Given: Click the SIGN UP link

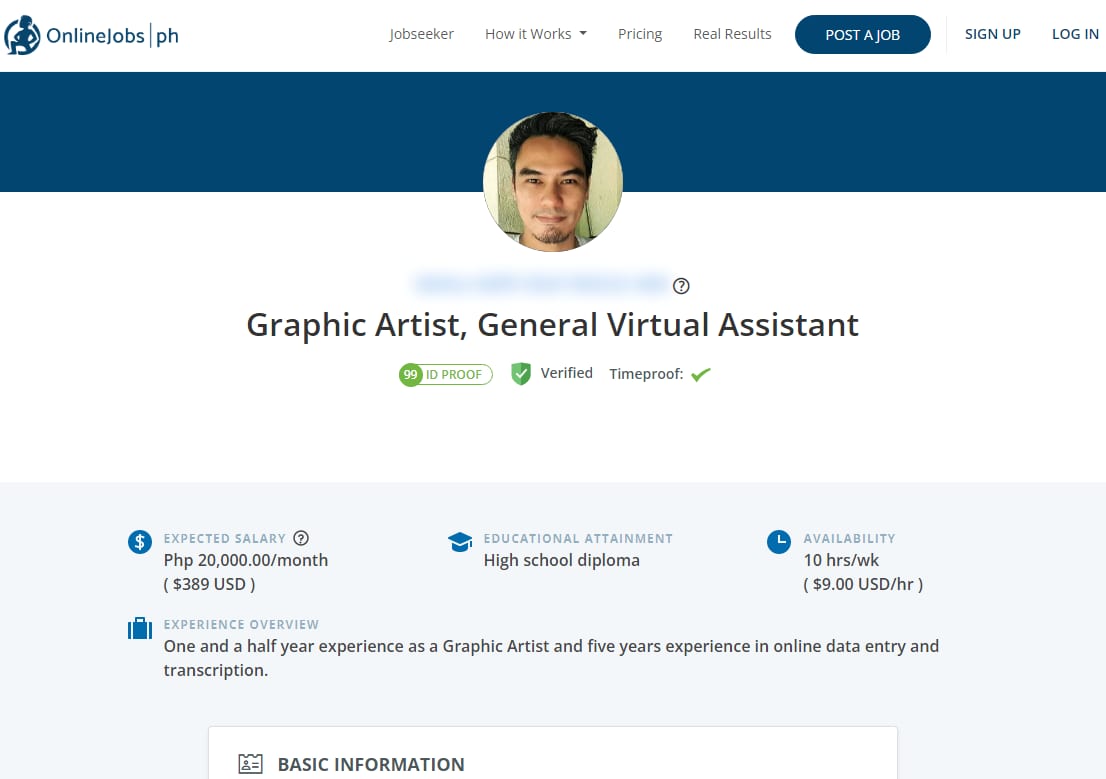Looking at the screenshot, I should 992,33.
